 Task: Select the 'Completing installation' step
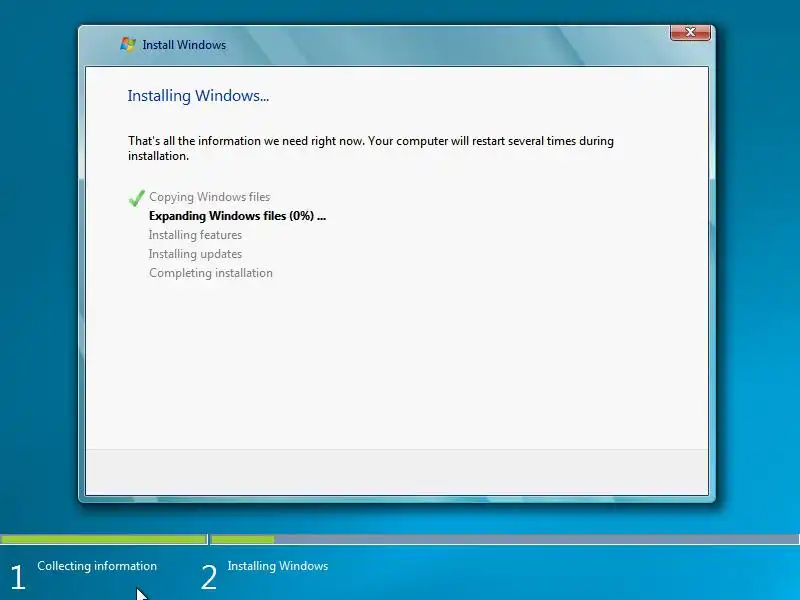coord(211,273)
